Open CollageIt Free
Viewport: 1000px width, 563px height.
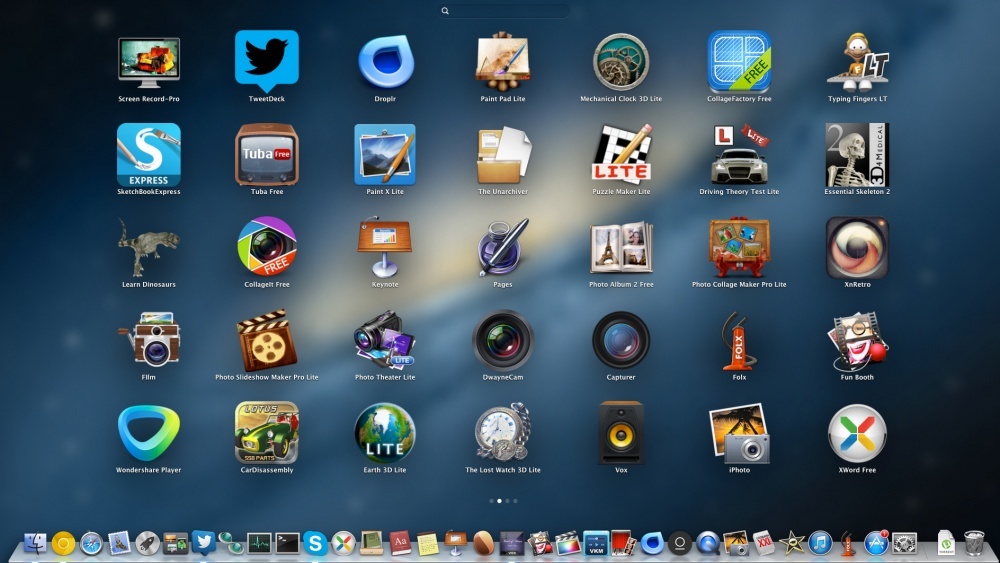(267, 247)
